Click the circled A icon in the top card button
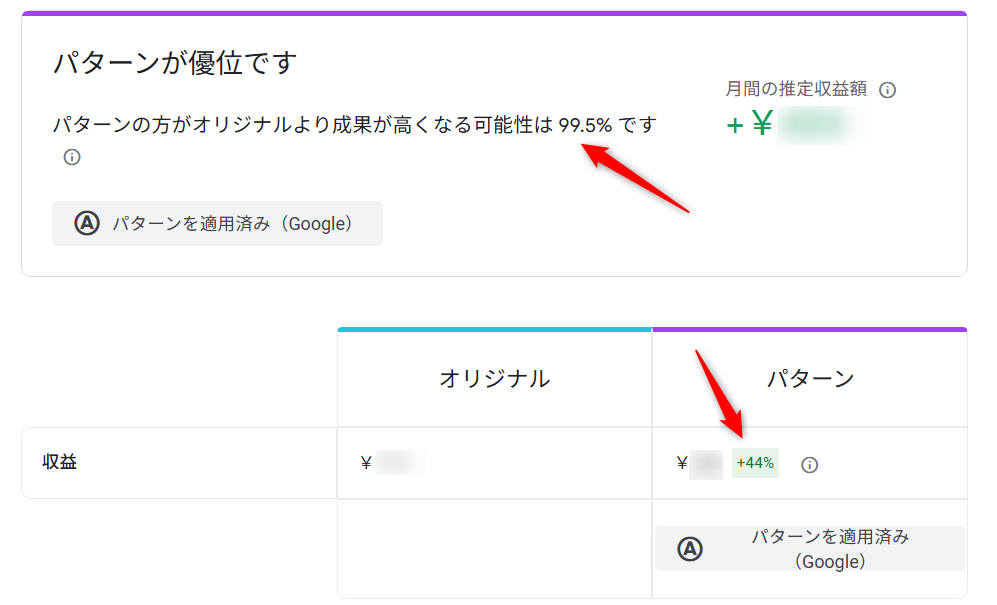Screen dimensions: 997x605 point(87,224)
